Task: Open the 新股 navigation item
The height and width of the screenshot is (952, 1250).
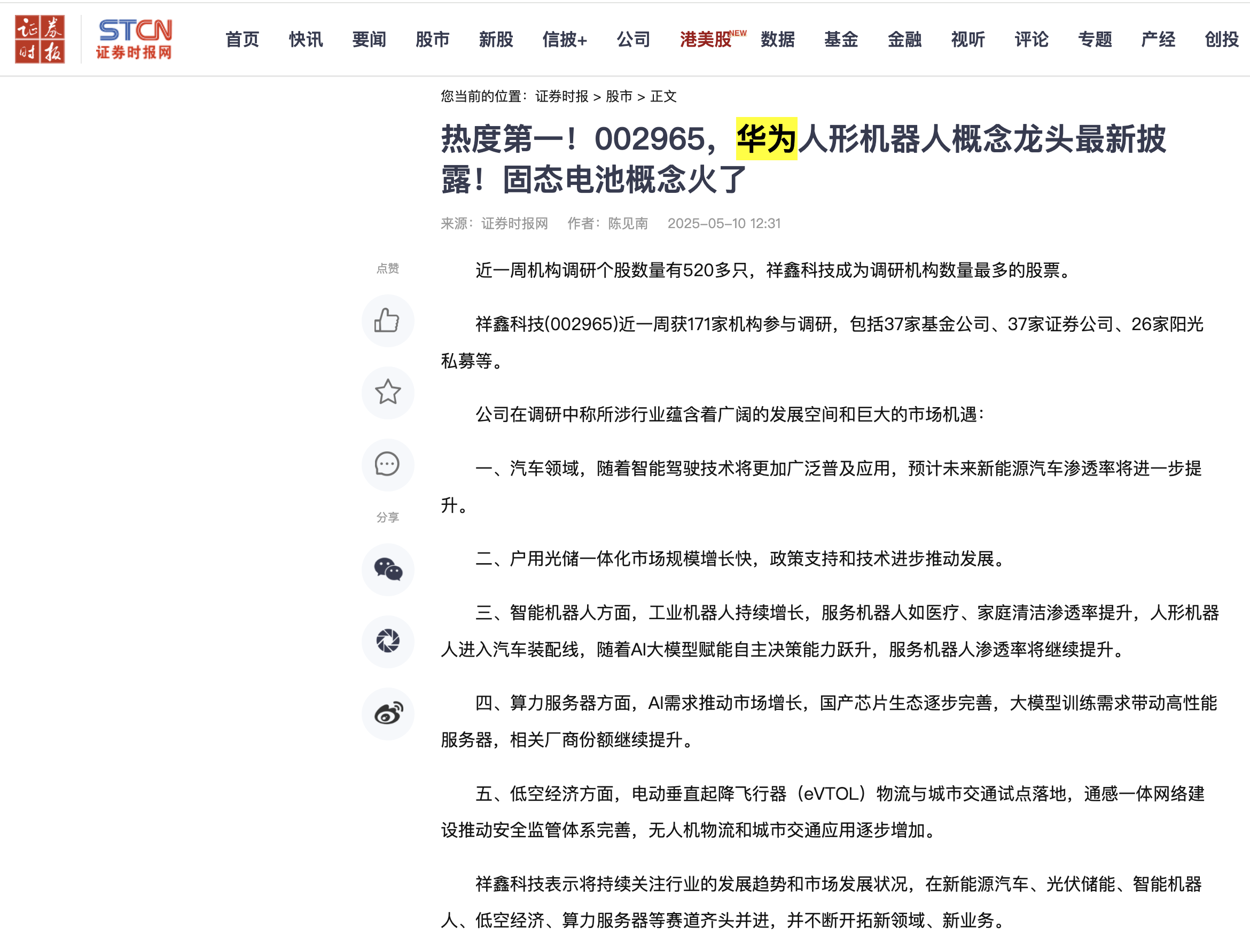Action: (496, 39)
